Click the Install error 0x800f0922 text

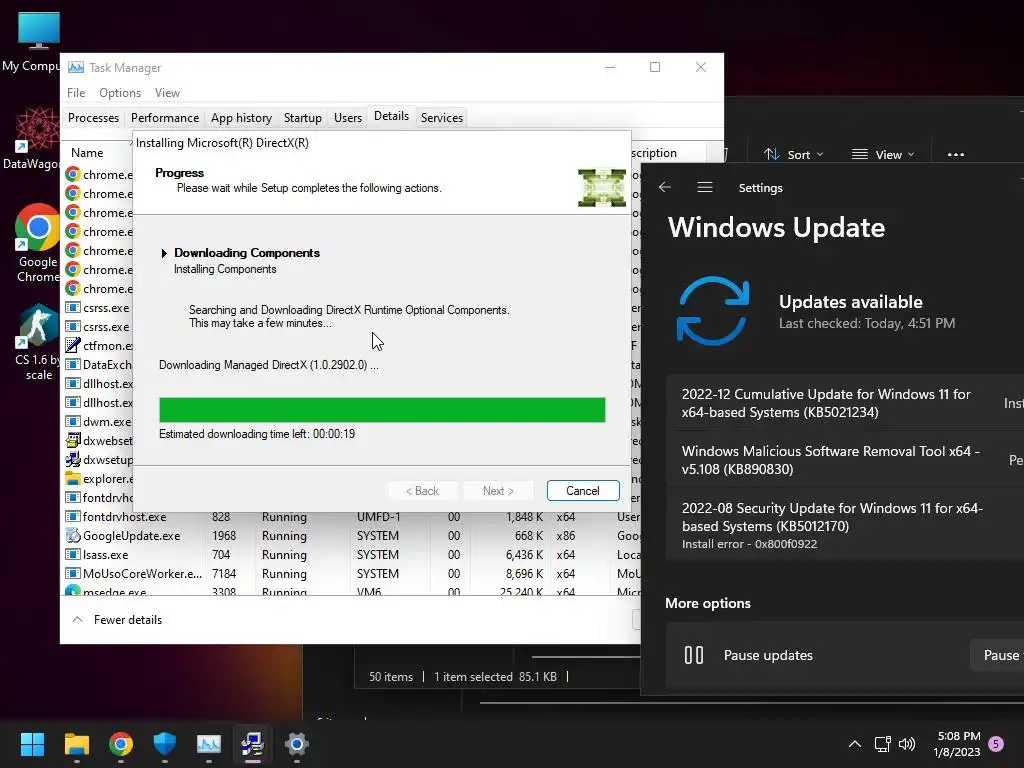tap(749, 544)
